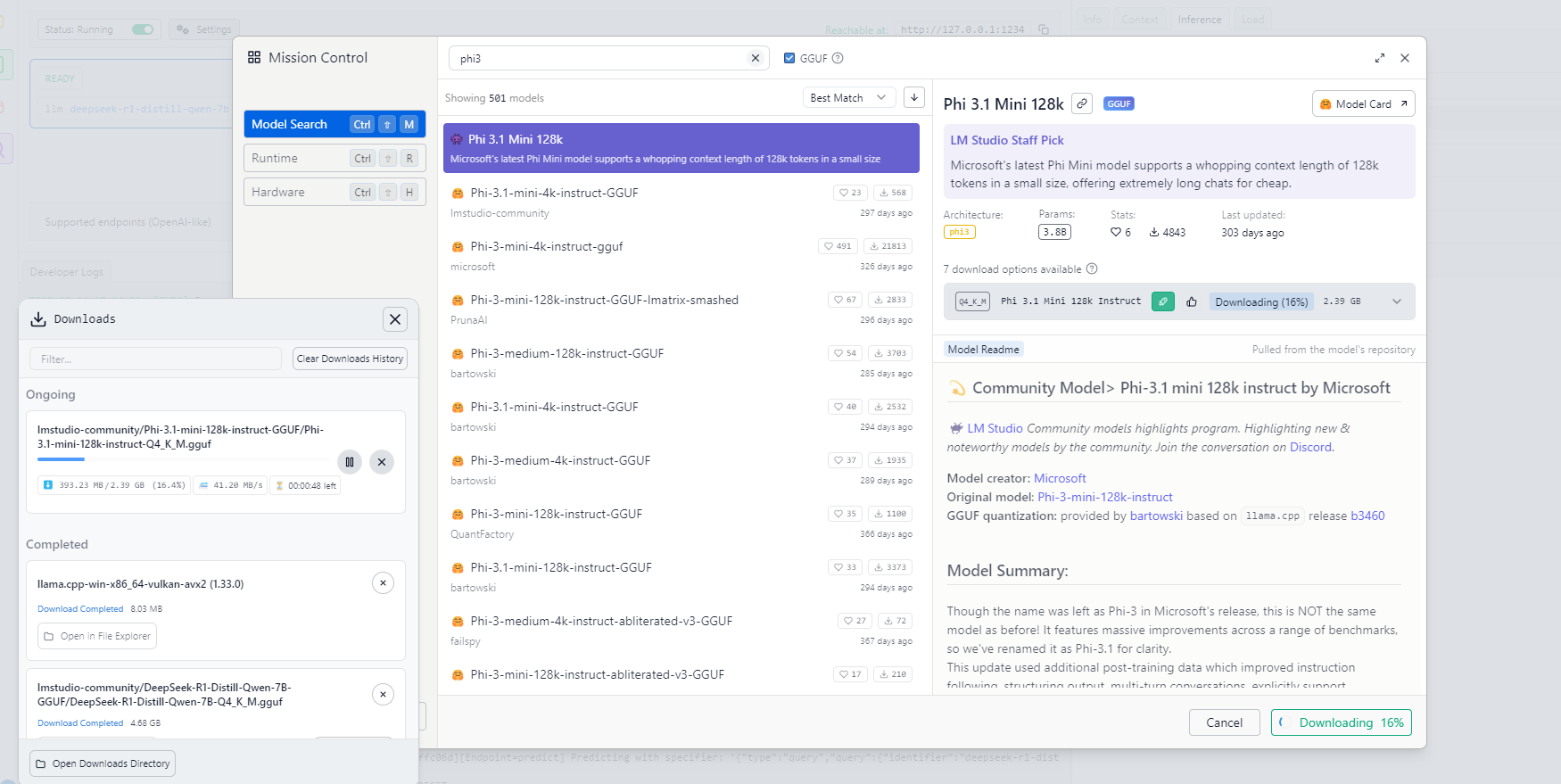
Task: Switch to the Runtime tab
Action: click(334, 158)
